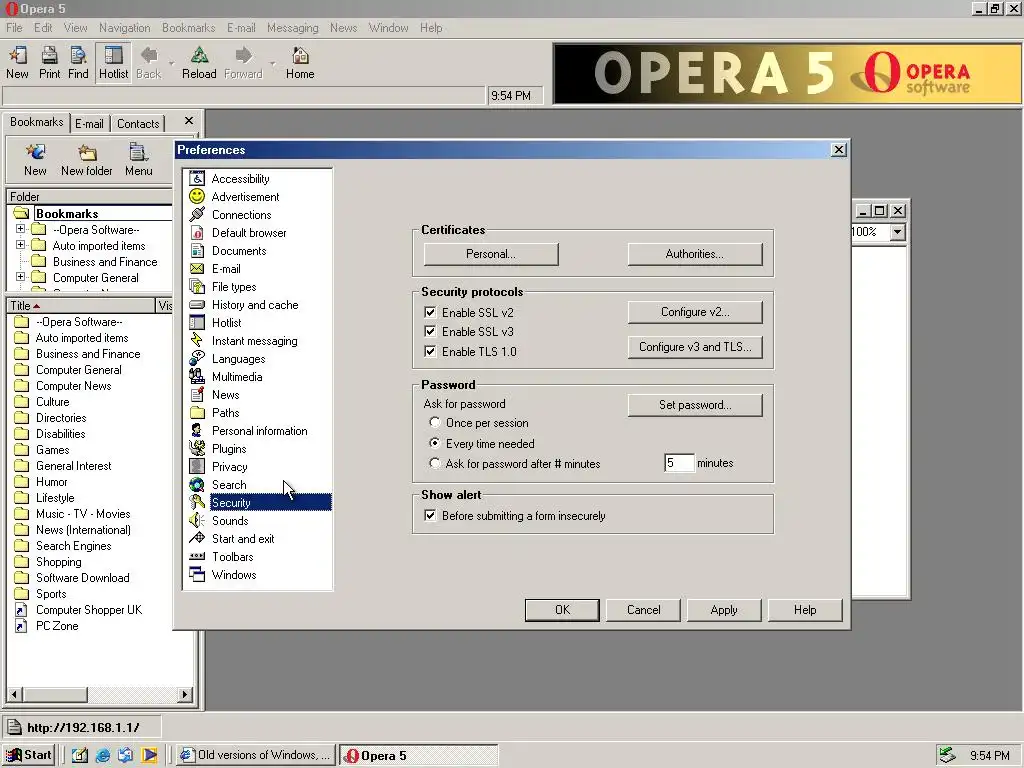Click Set password button
This screenshot has height=768, width=1024.
694,405
